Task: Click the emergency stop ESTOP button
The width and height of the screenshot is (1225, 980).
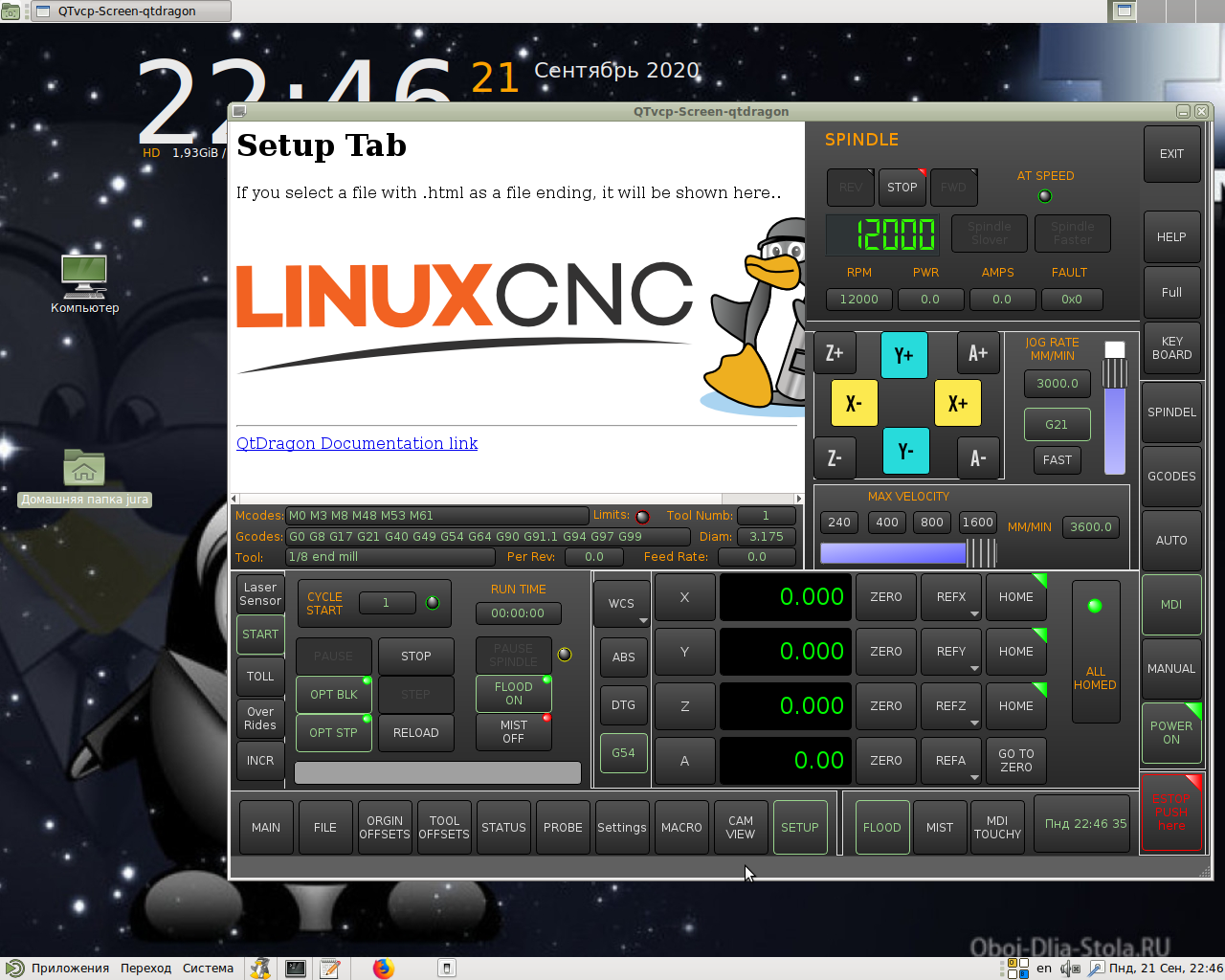Action: pyautogui.click(x=1171, y=812)
